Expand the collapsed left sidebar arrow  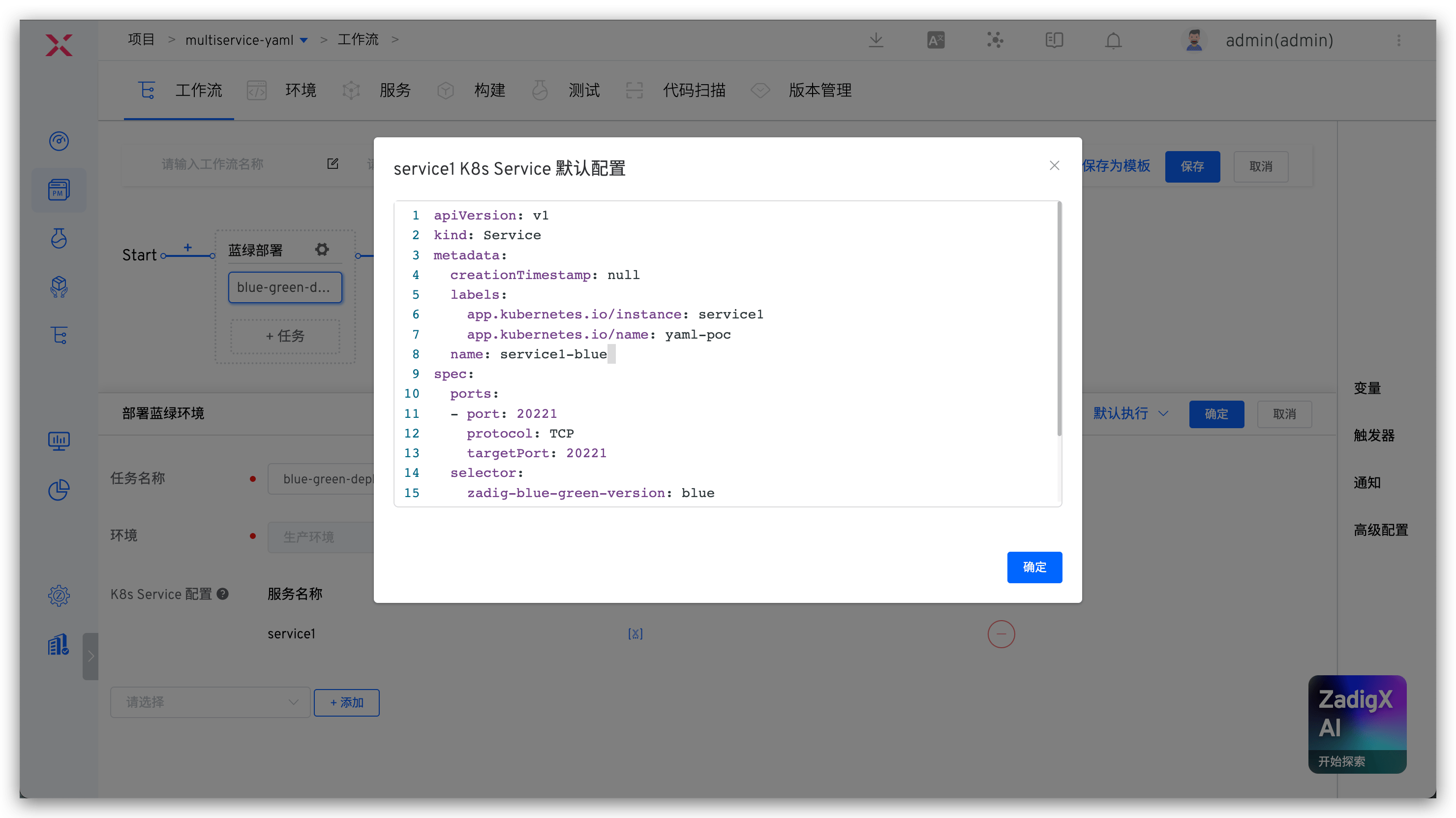point(91,656)
